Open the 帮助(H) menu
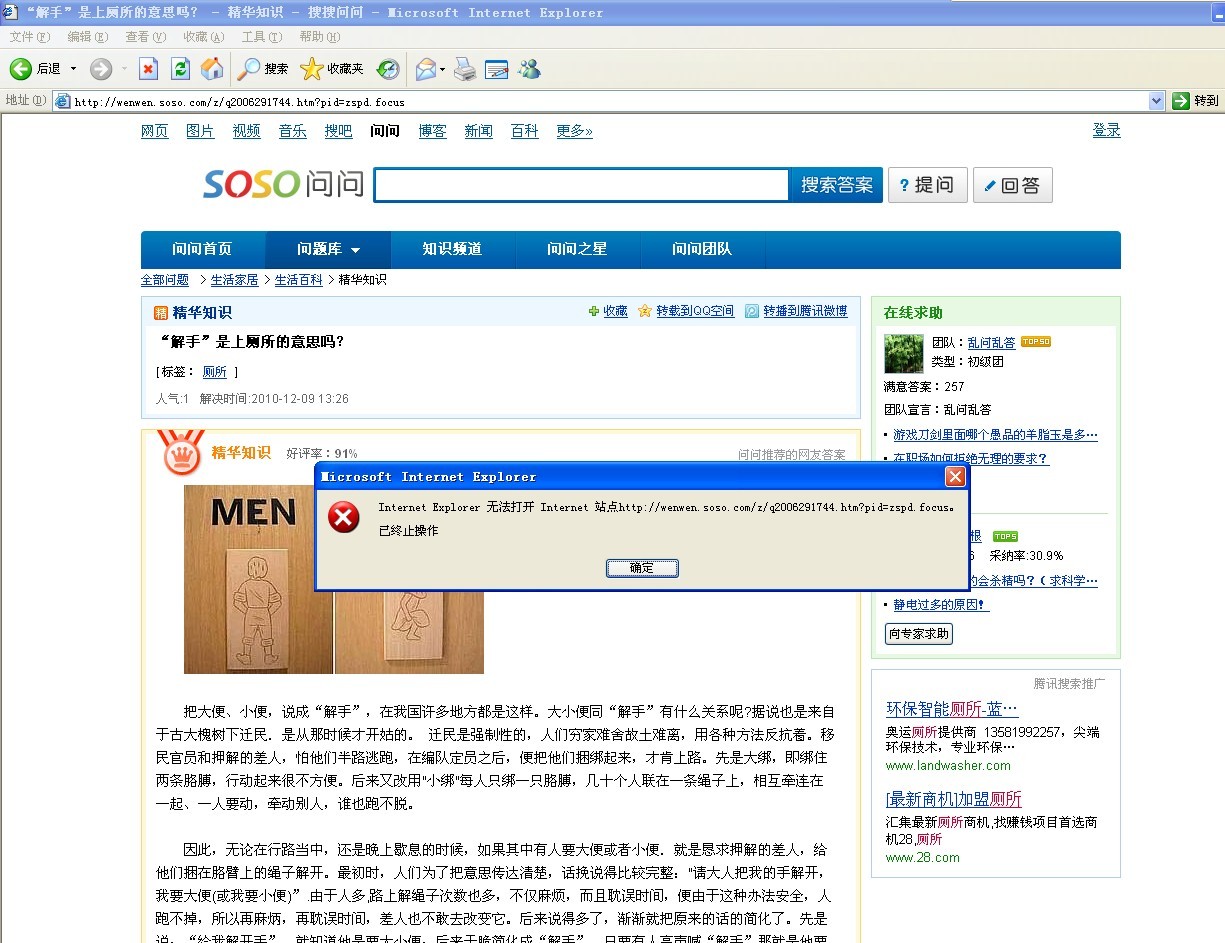The width and height of the screenshot is (1225, 943). click(320, 37)
